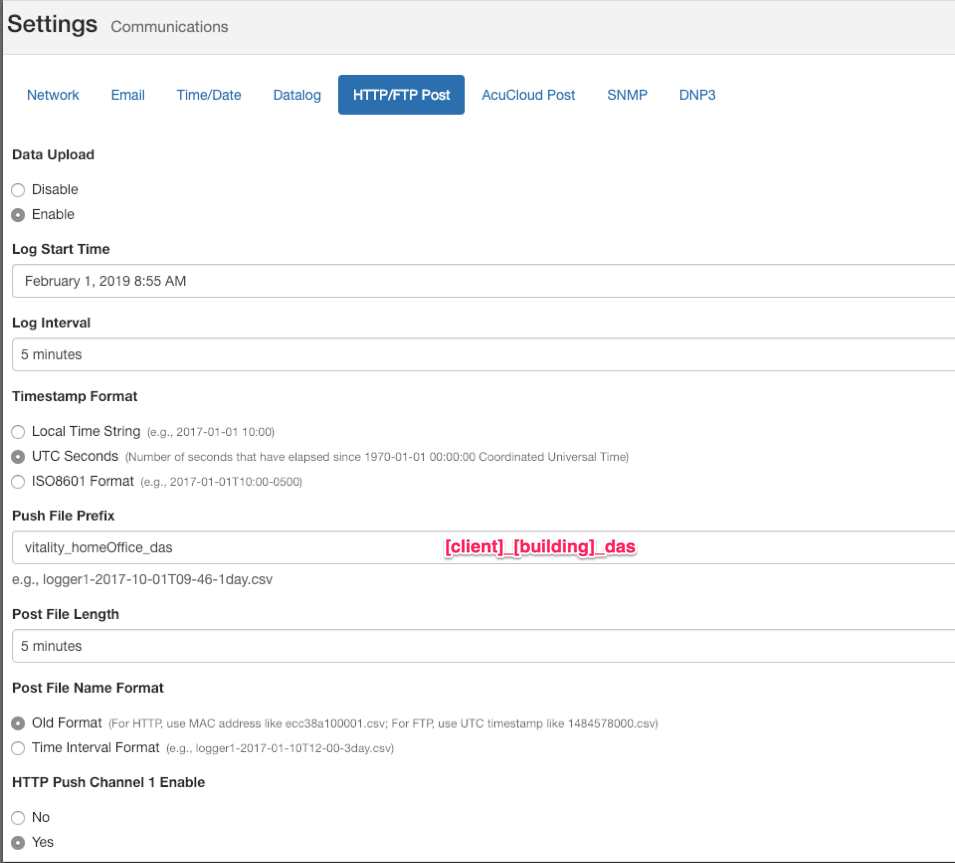
Task: Choose Time Interval Format option
Action: point(18,748)
